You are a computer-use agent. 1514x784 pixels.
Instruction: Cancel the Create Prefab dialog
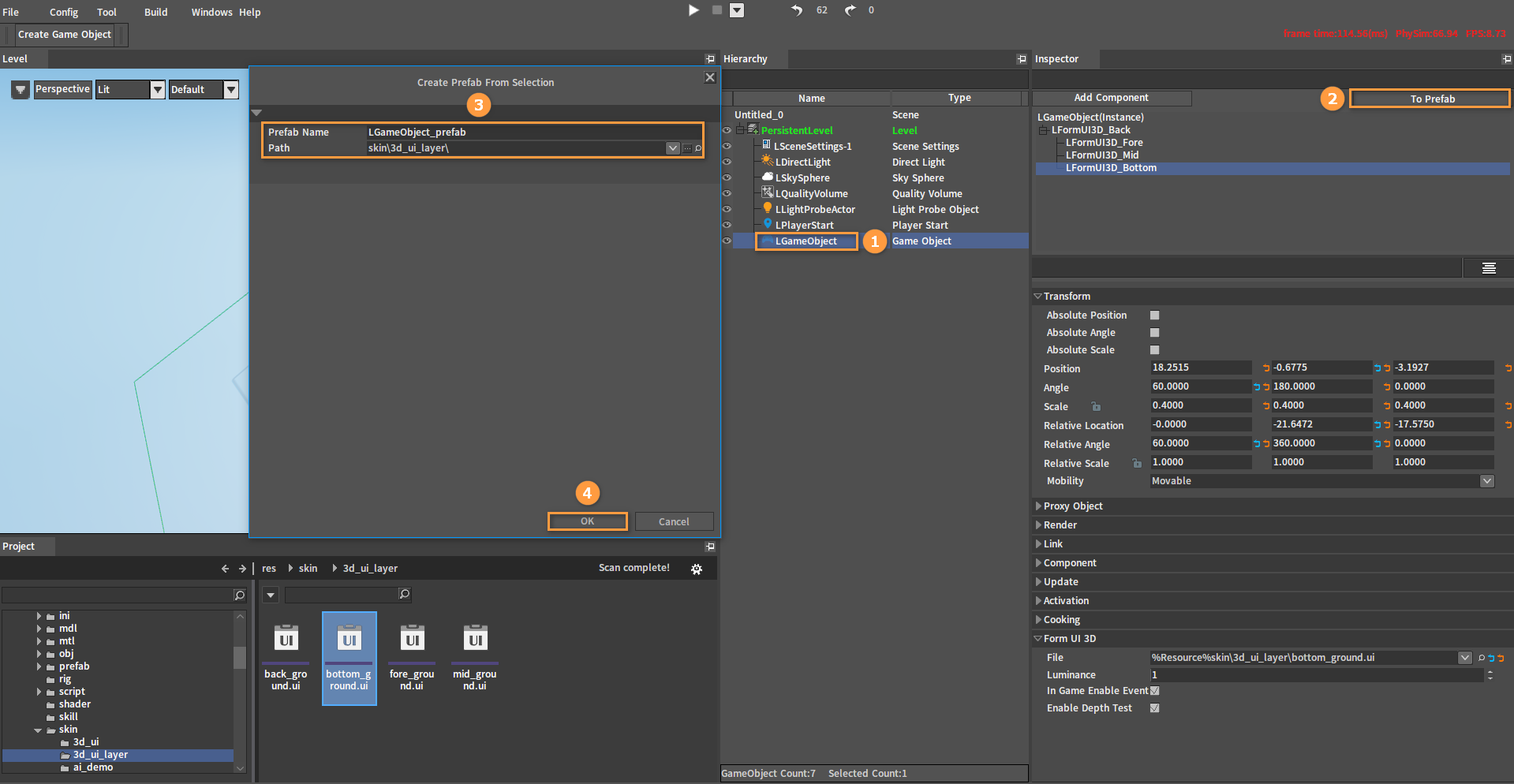point(675,521)
